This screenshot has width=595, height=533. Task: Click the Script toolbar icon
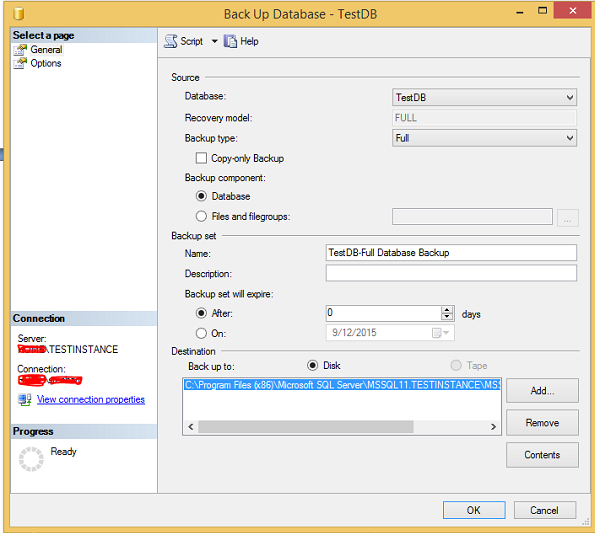[171, 41]
